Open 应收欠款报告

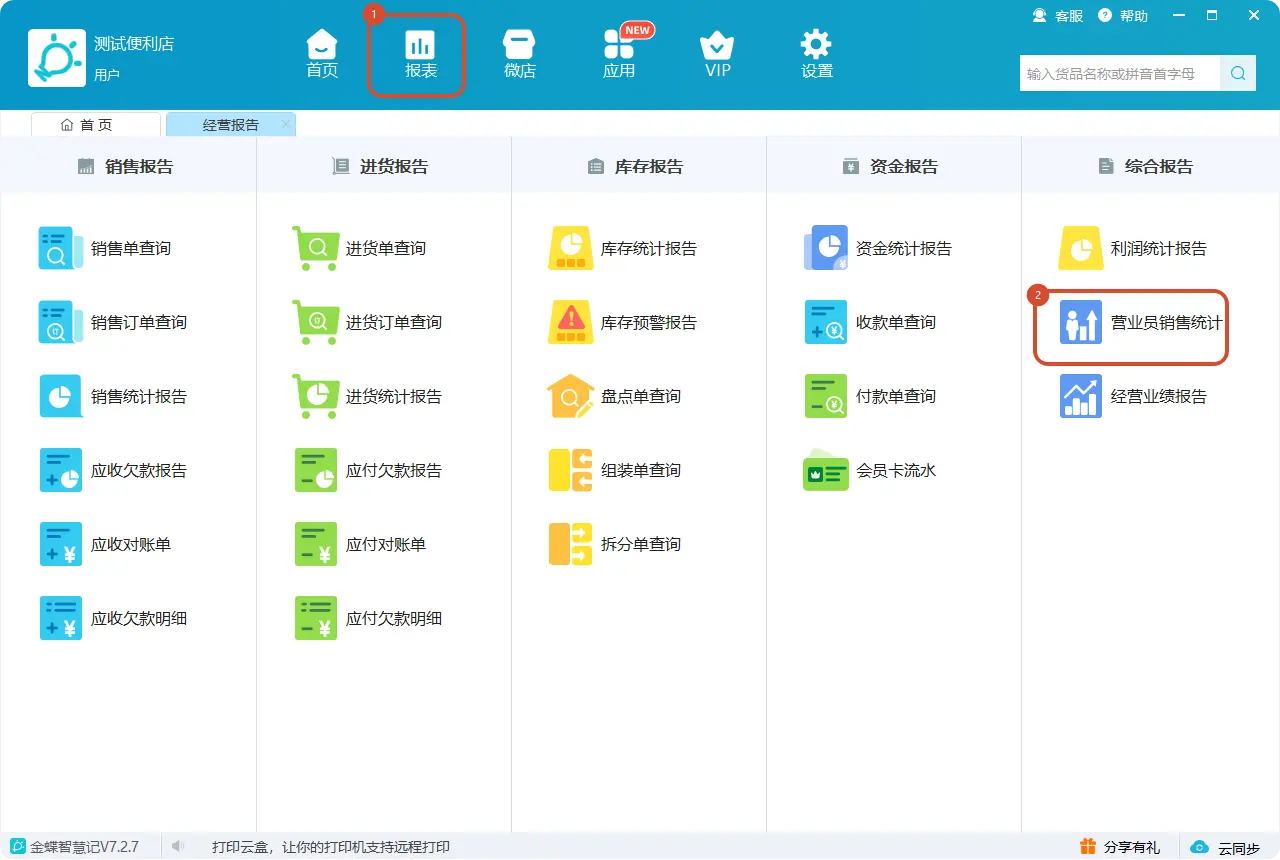coord(113,470)
